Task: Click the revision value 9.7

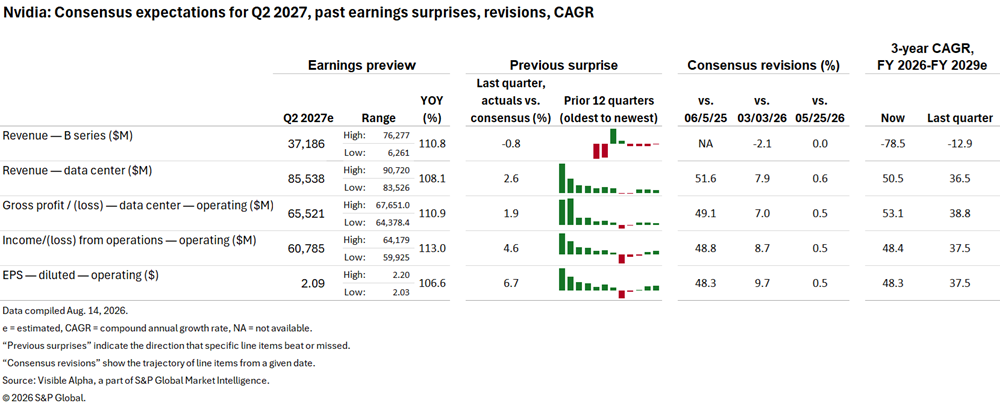Action: pyautogui.click(x=762, y=284)
